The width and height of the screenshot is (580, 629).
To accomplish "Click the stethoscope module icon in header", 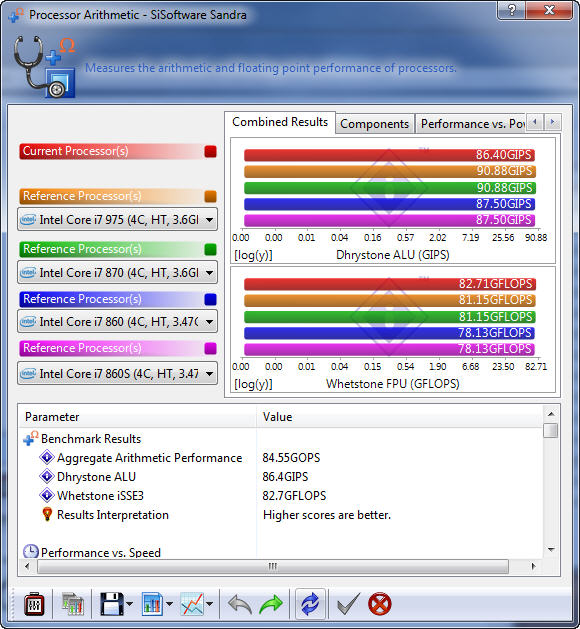I will click(x=44, y=67).
